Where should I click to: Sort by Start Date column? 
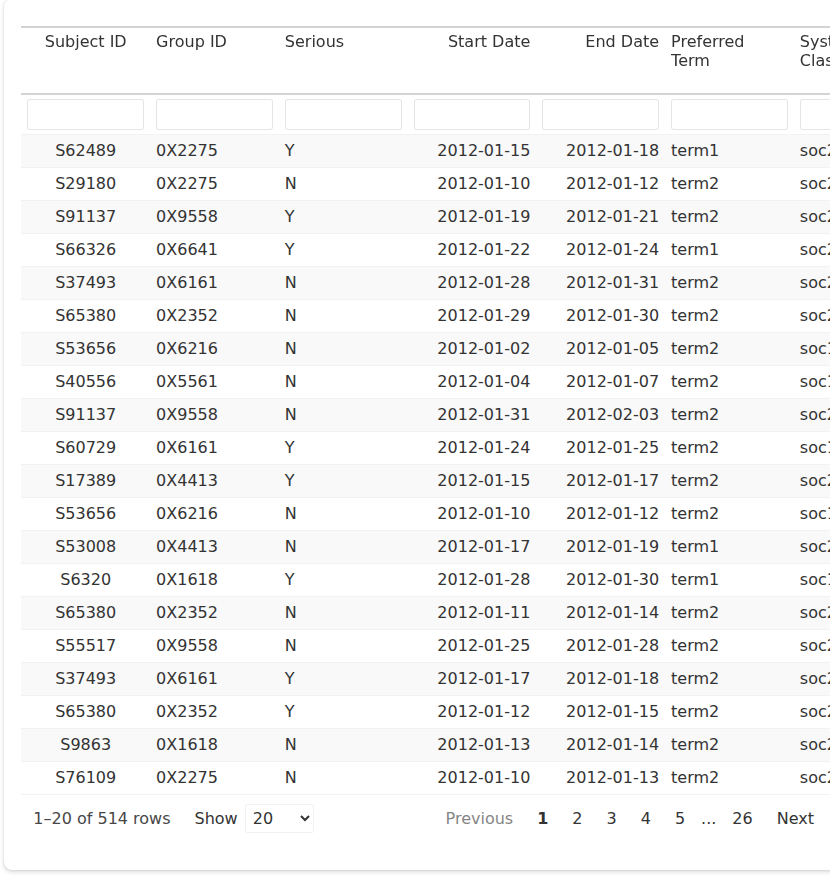pos(488,42)
